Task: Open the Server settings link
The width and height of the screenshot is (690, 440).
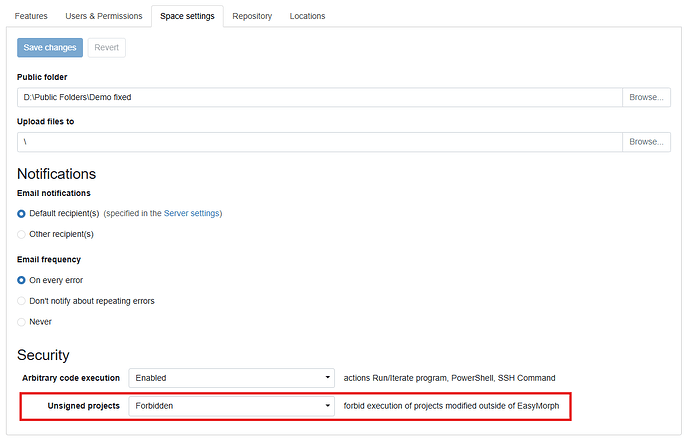Action: click(192, 213)
